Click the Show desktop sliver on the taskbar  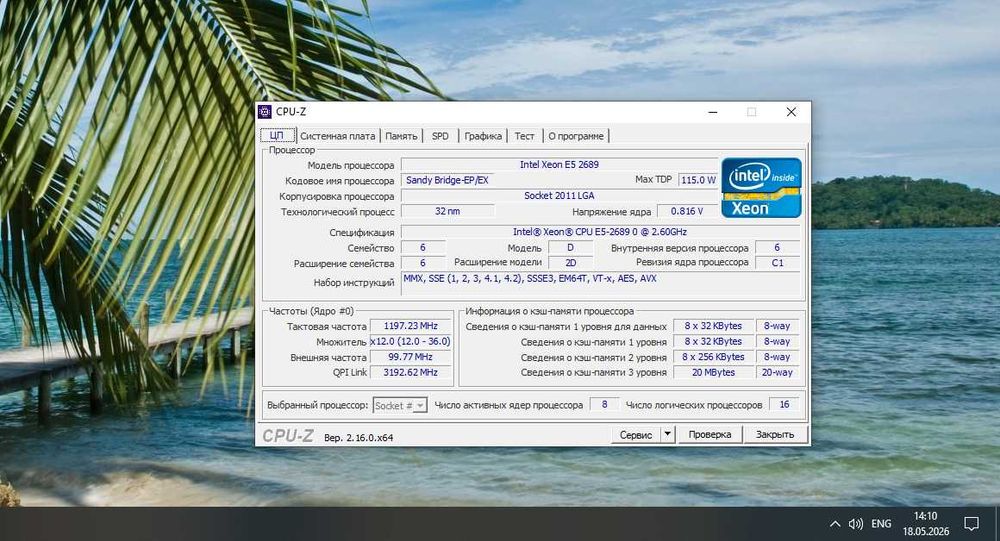[x=997, y=524]
